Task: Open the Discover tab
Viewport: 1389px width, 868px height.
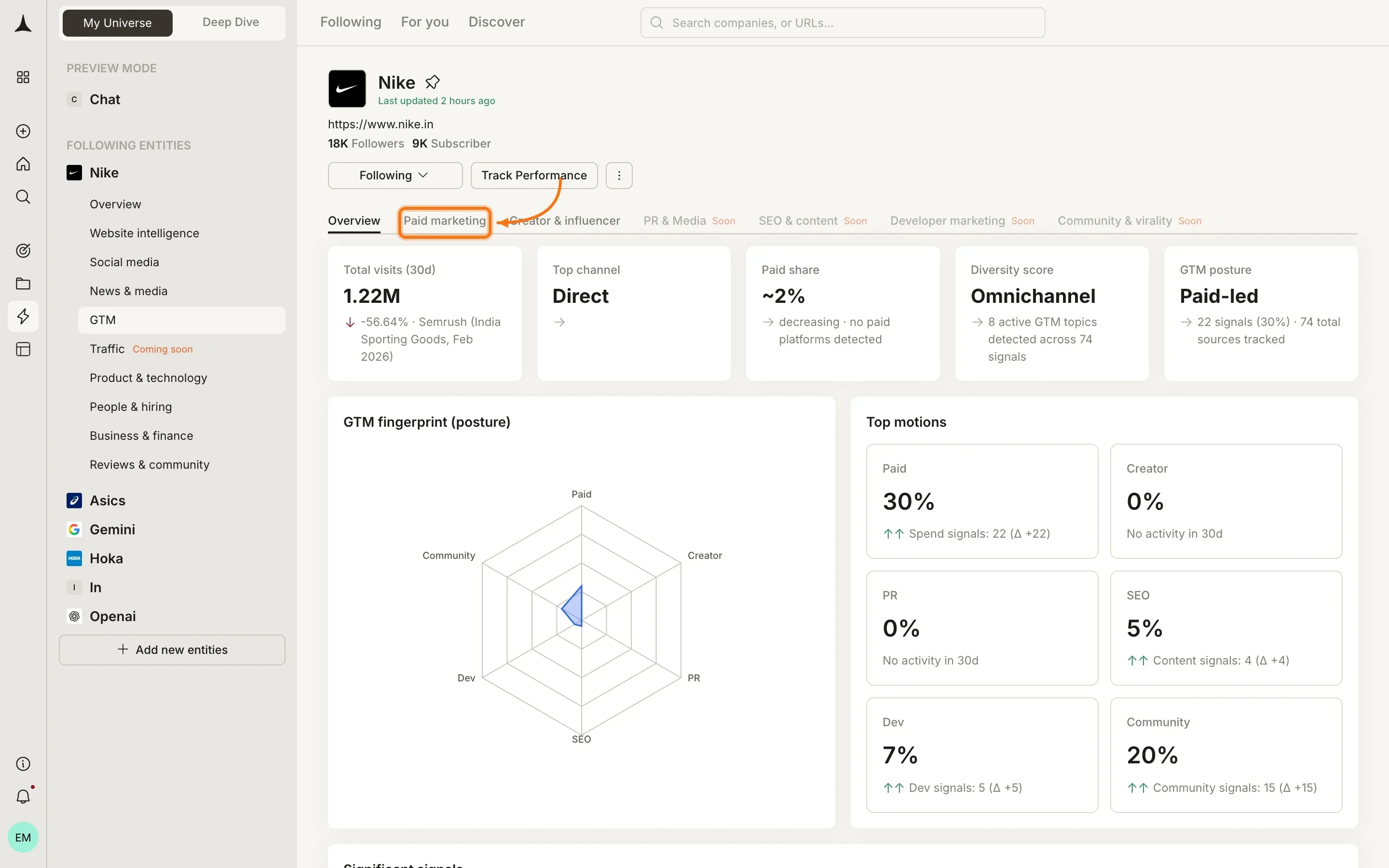Action: (x=496, y=22)
